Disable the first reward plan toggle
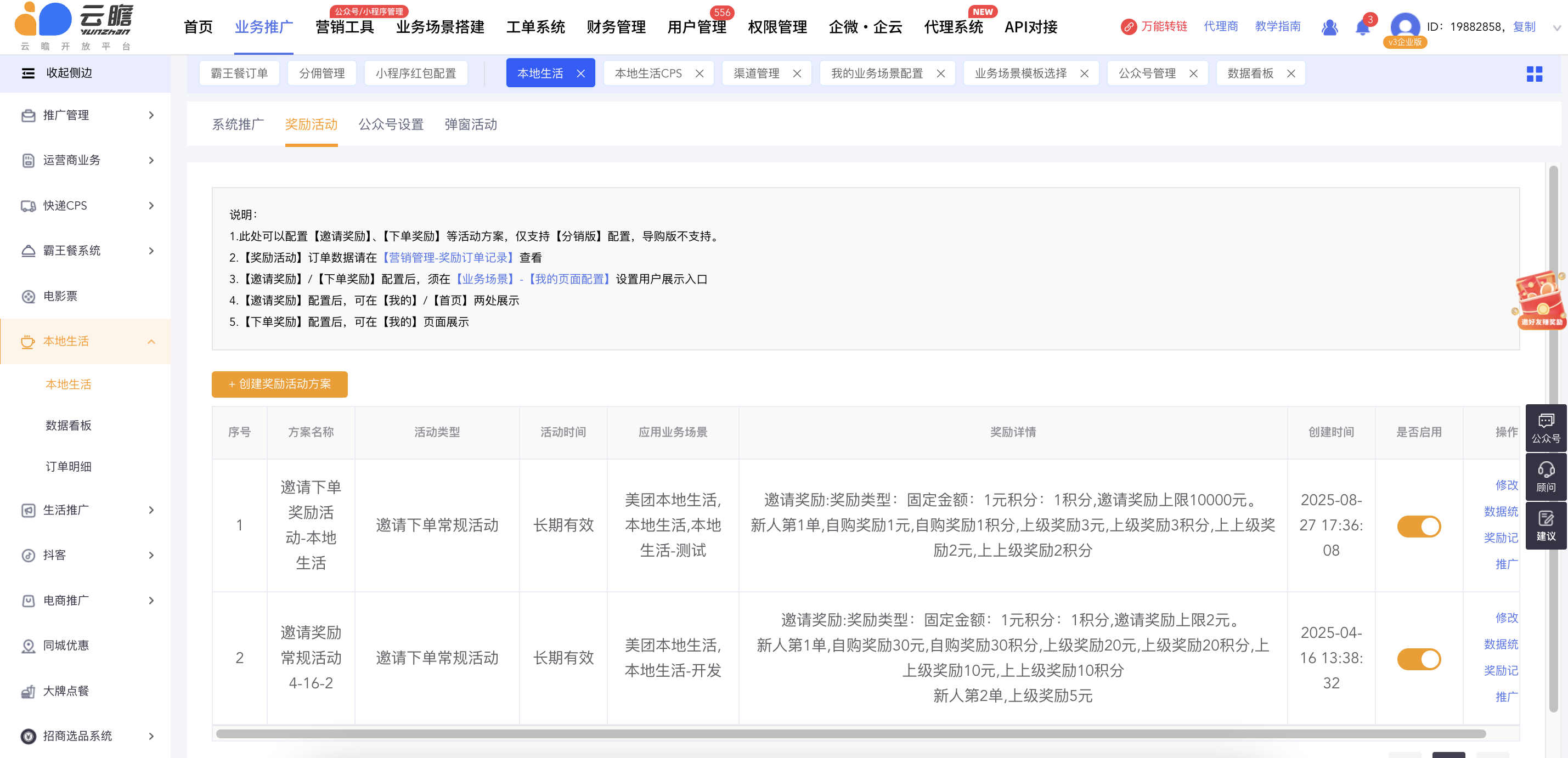The image size is (1568, 758). coord(1418,526)
